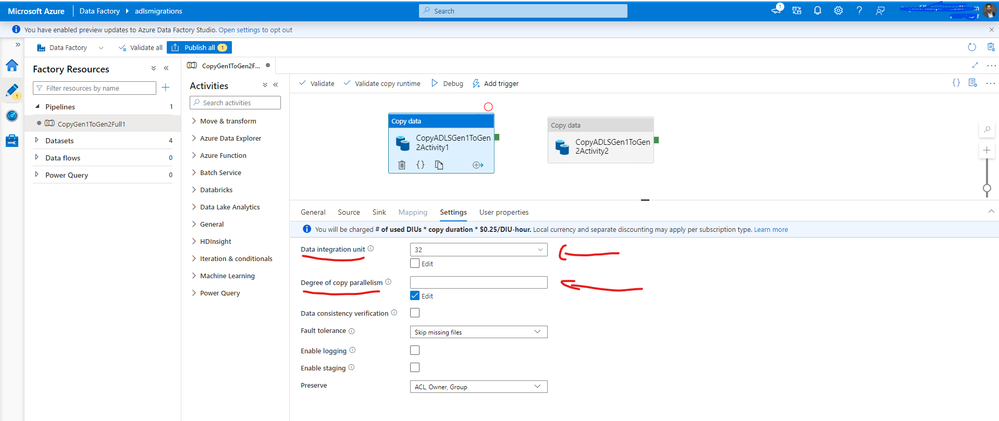999x421 pixels.
Task: Click the clipboard-style icon beside refresh
Action: [x=991, y=47]
